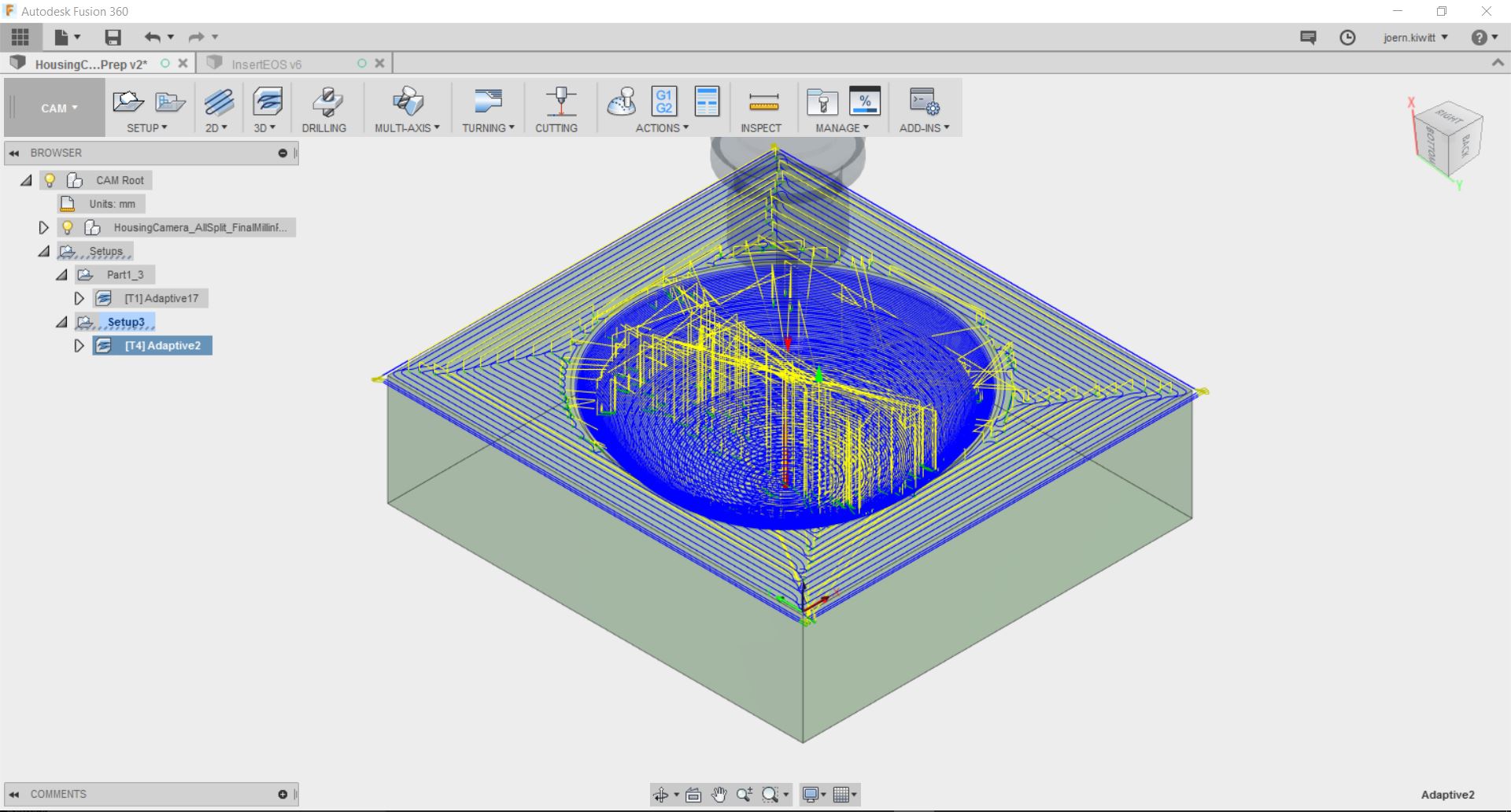Open the Tool Library icon
This screenshot has height=812, width=1511.
click(x=822, y=102)
